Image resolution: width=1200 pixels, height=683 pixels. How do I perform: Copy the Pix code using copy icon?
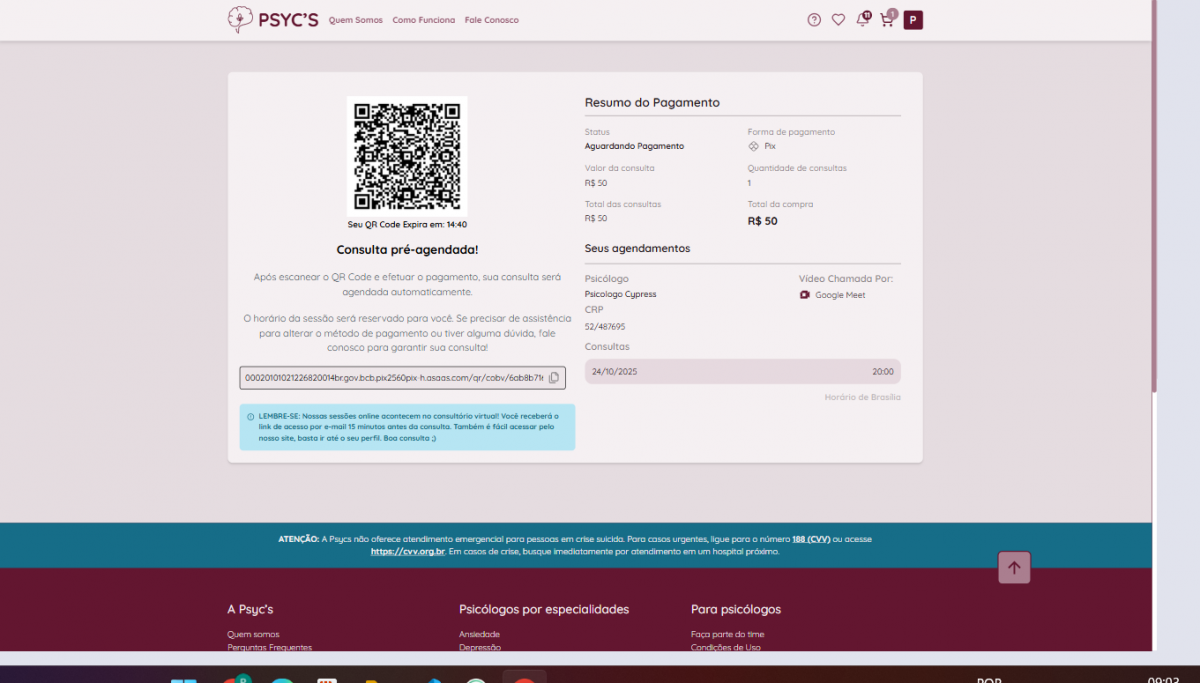pos(554,378)
